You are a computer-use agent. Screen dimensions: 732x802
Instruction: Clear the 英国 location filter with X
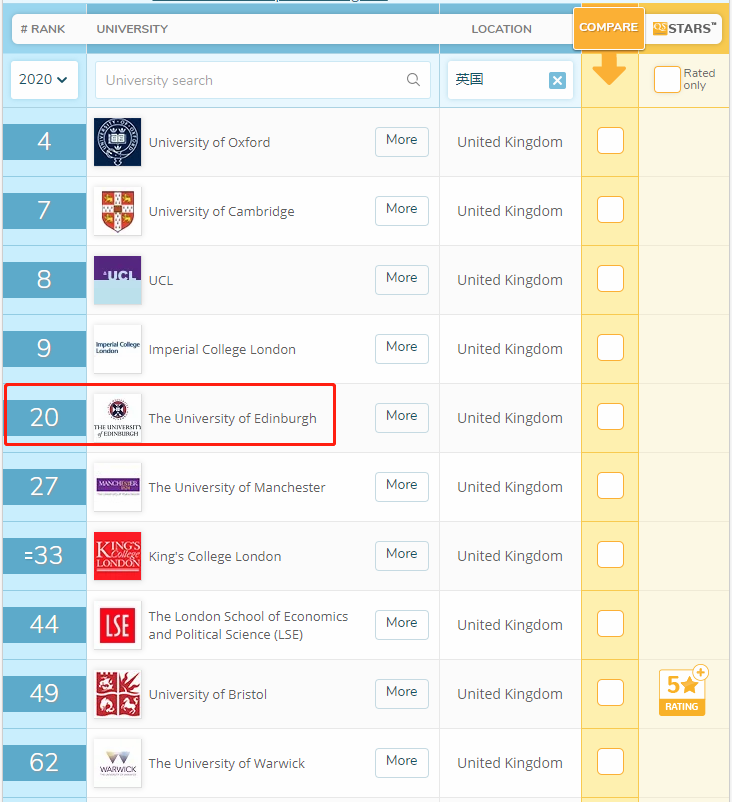pos(557,80)
